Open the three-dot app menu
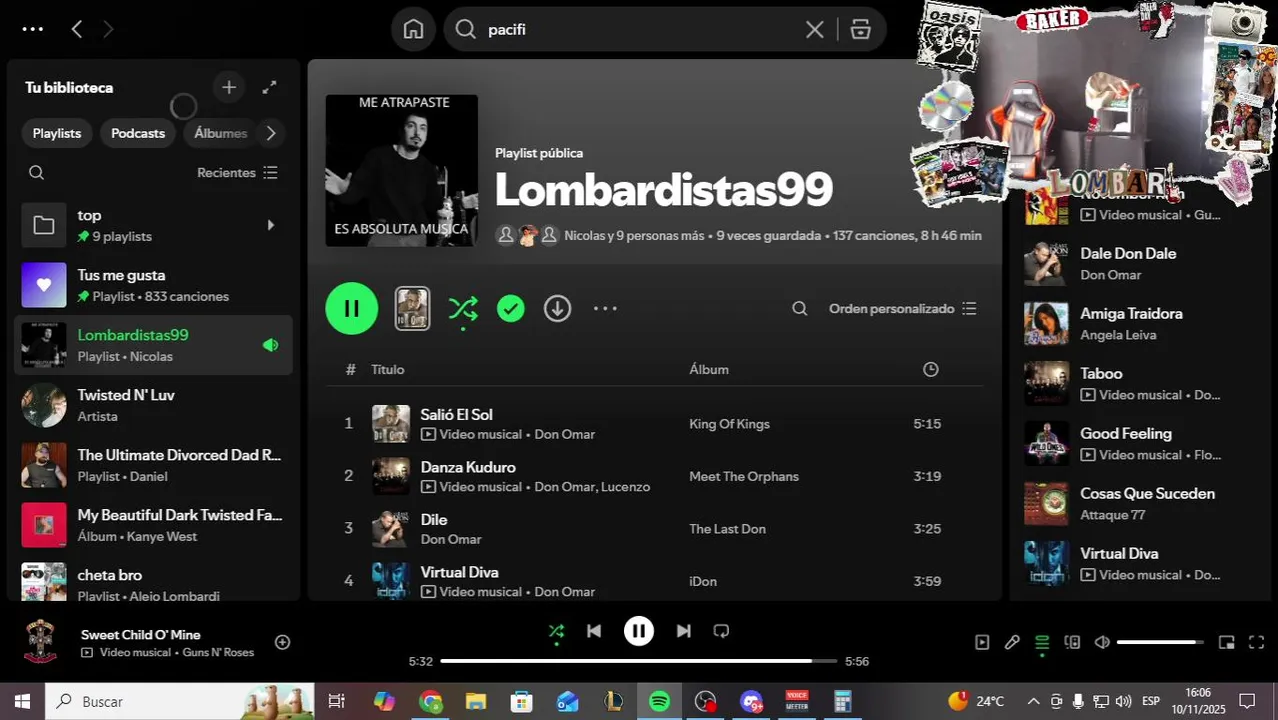The image size is (1278, 720). [x=33, y=29]
